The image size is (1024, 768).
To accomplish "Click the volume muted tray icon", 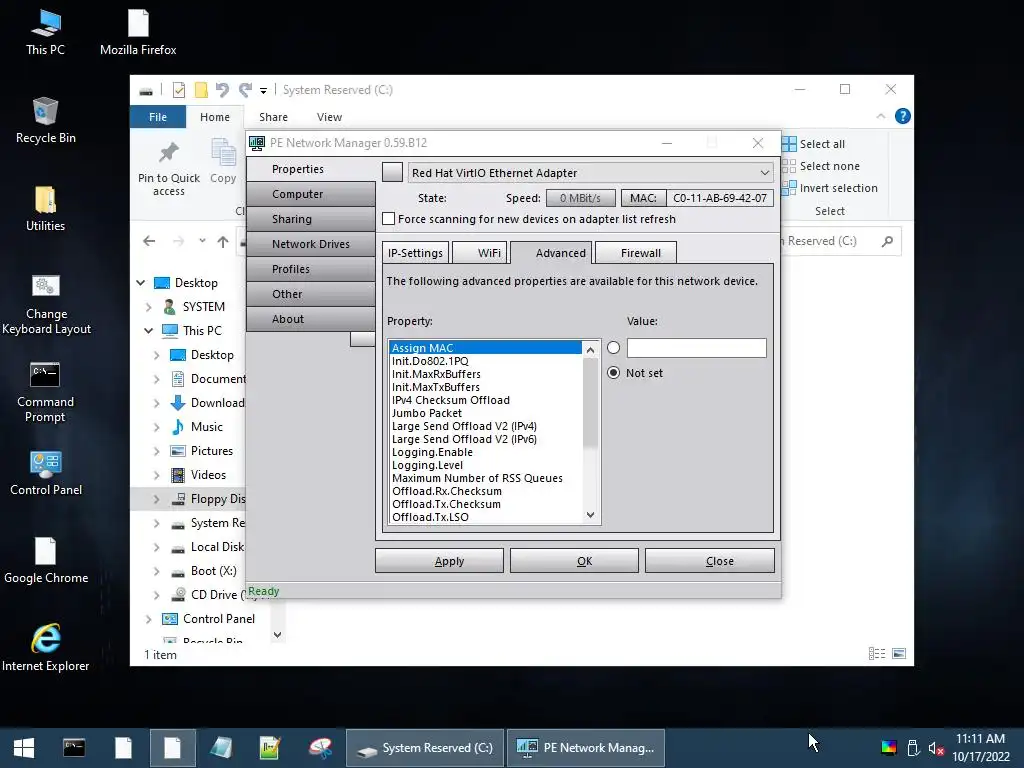I will tap(936, 748).
